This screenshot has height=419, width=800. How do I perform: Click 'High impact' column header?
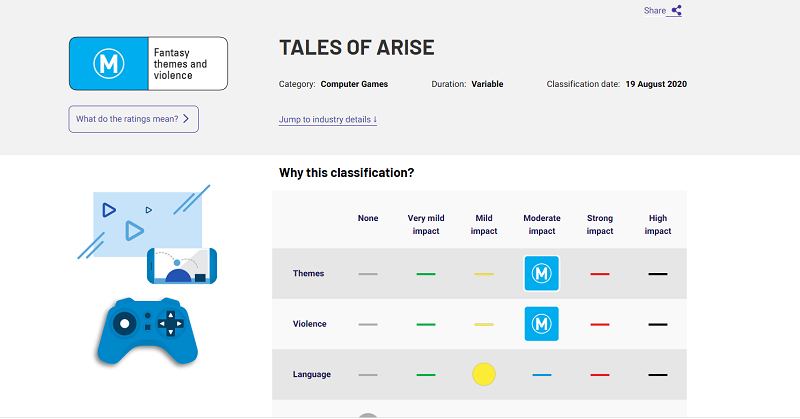(x=658, y=225)
